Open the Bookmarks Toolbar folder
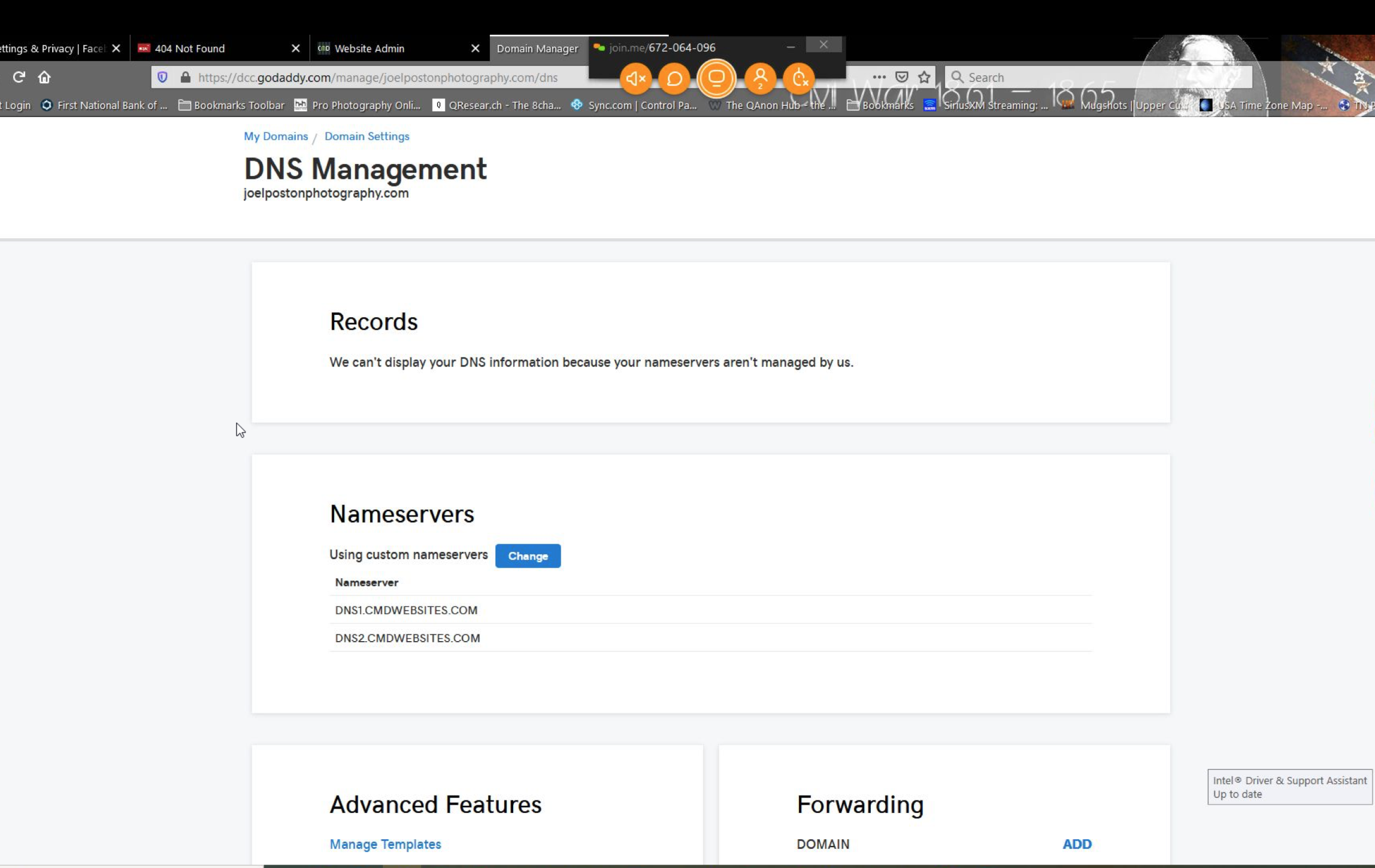1375x868 pixels. point(232,105)
